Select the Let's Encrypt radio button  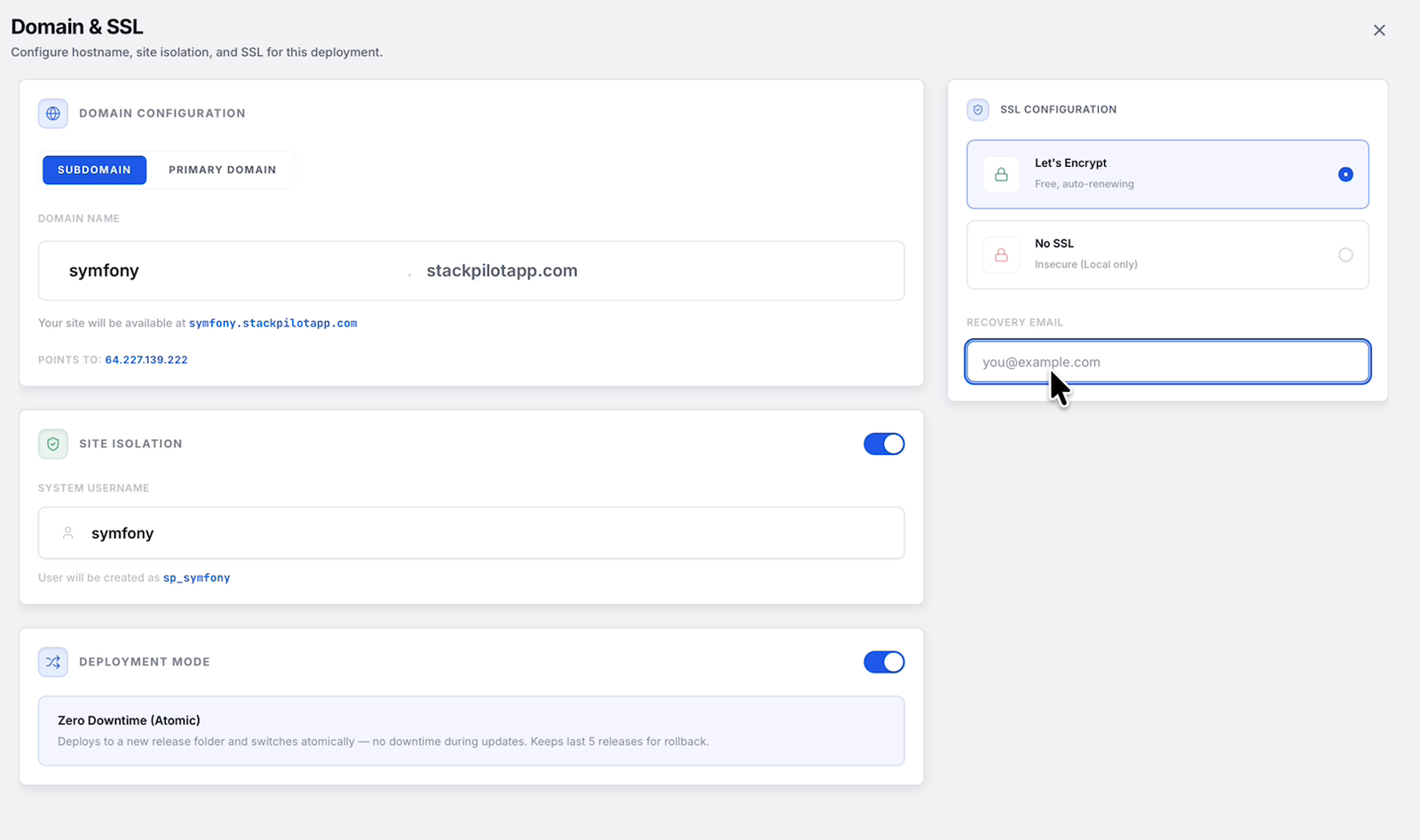pyautogui.click(x=1345, y=175)
